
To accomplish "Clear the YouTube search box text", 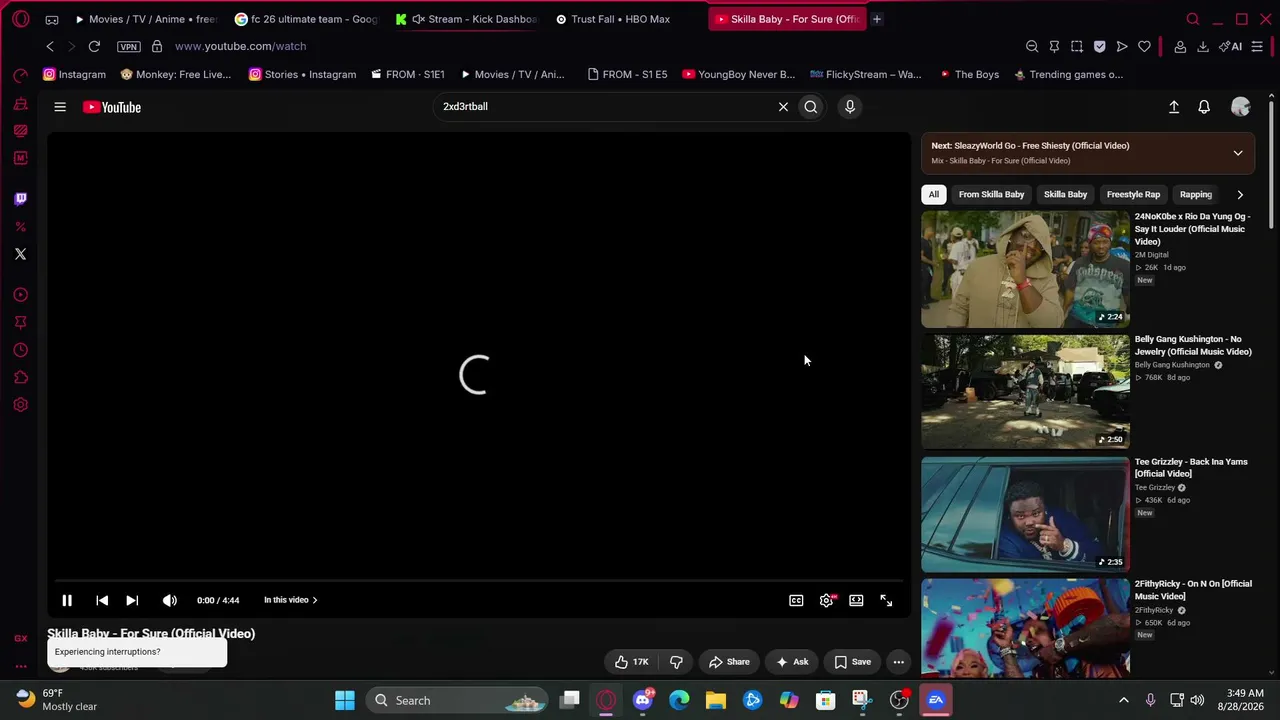I will (783, 107).
